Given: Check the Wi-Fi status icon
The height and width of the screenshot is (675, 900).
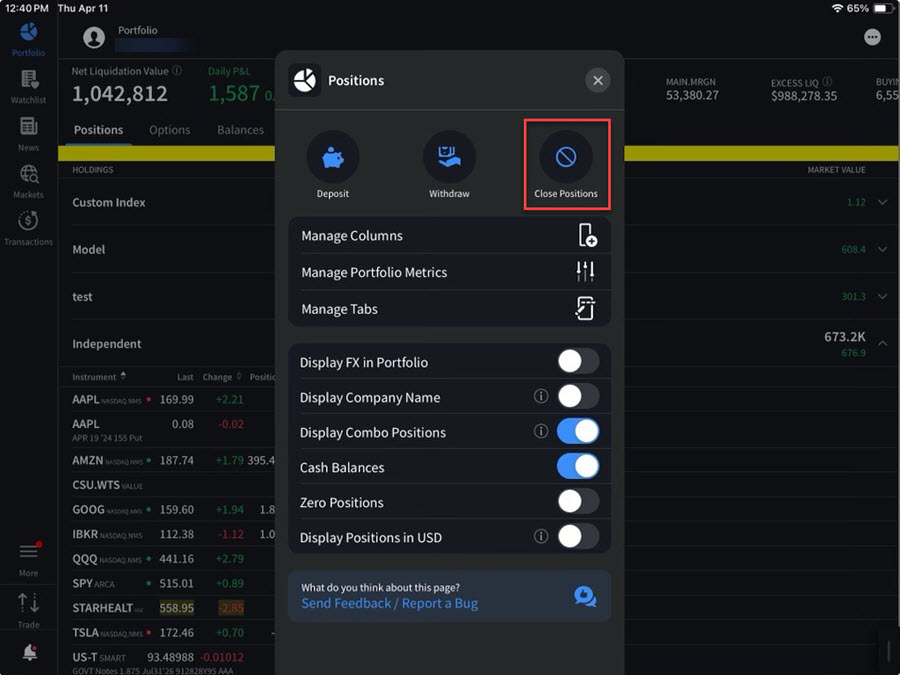Looking at the screenshot, I should 837,8.
